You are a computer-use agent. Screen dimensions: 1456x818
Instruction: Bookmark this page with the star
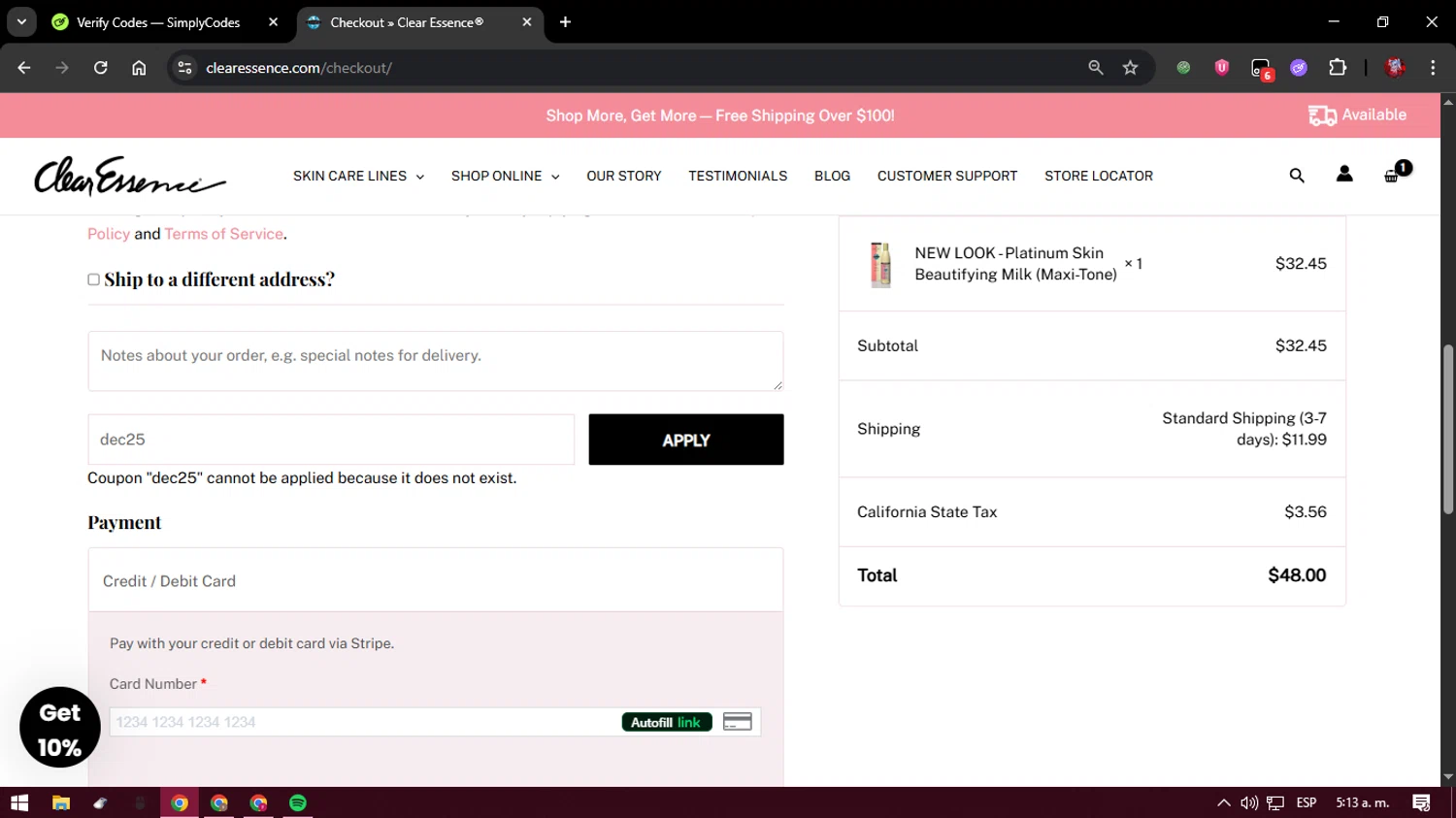(1130, 68)
